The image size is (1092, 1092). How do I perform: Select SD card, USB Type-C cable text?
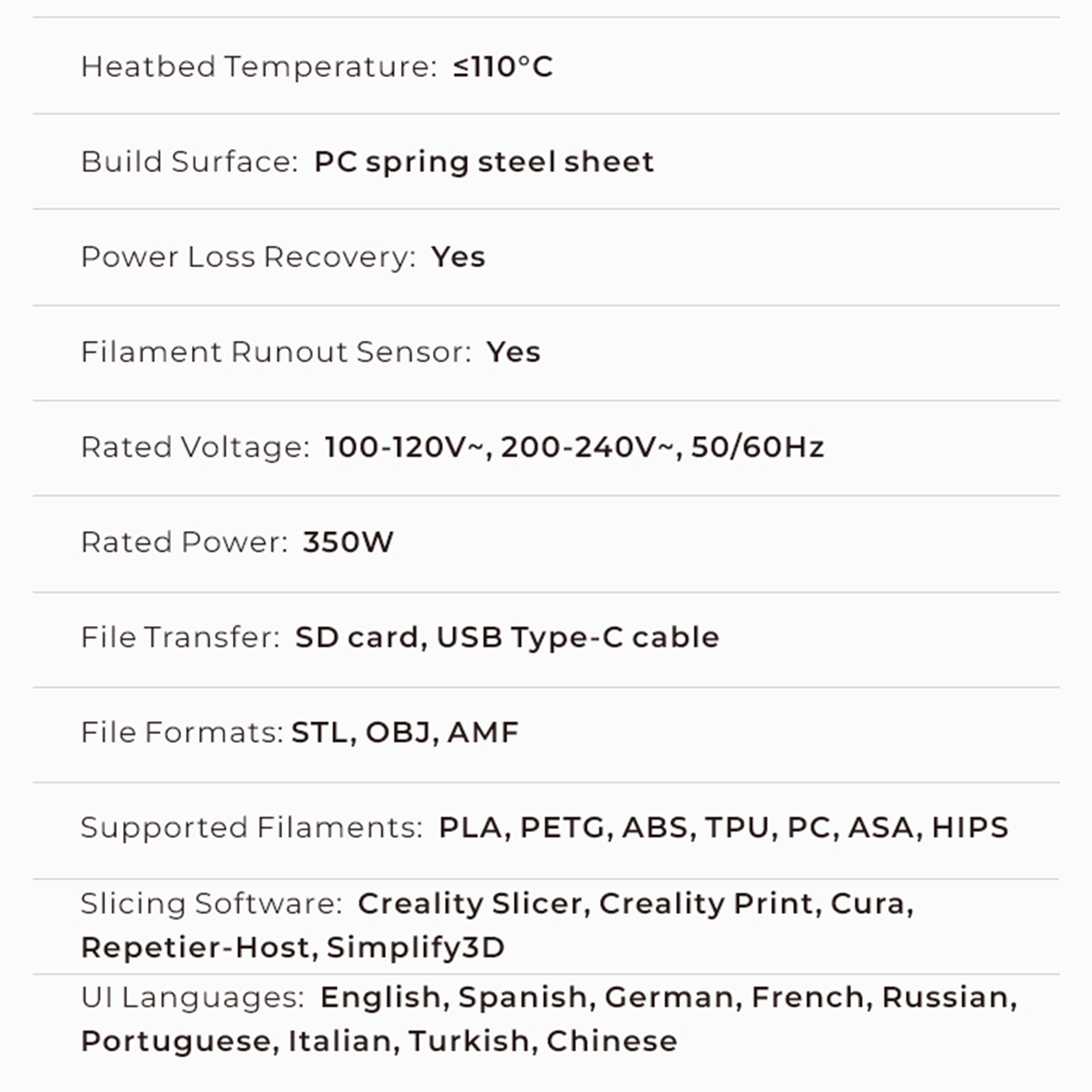[507, 638]
